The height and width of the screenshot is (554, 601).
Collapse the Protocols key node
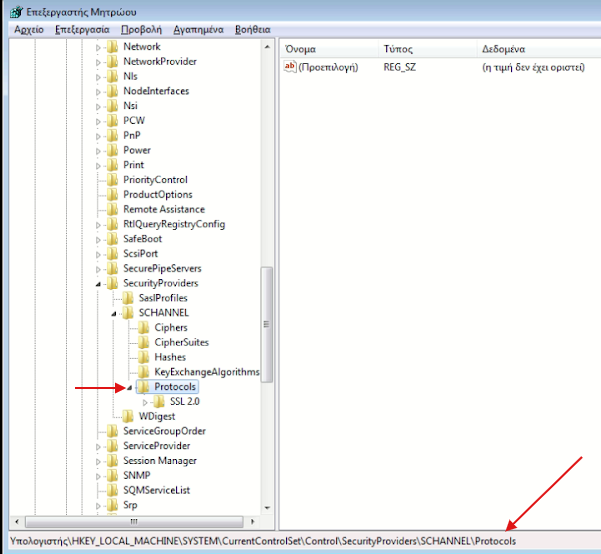130,387
